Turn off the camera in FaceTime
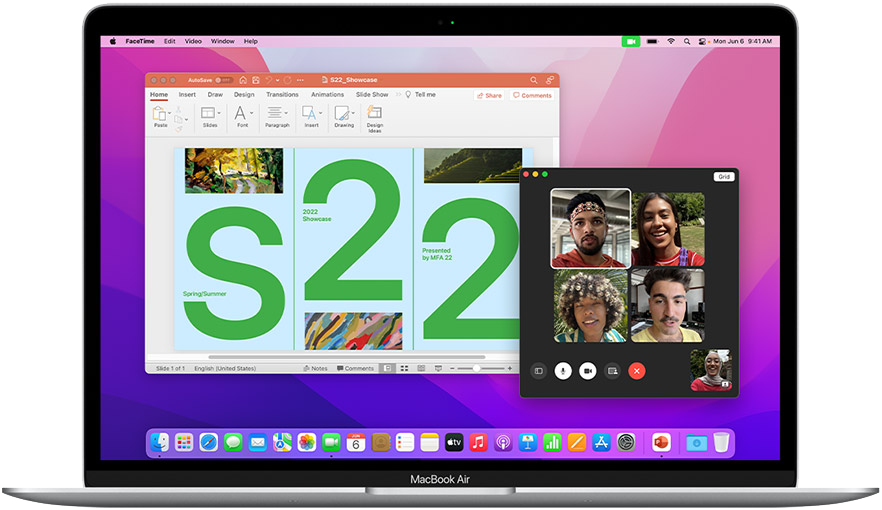The image size is (882, 510). 588,371
